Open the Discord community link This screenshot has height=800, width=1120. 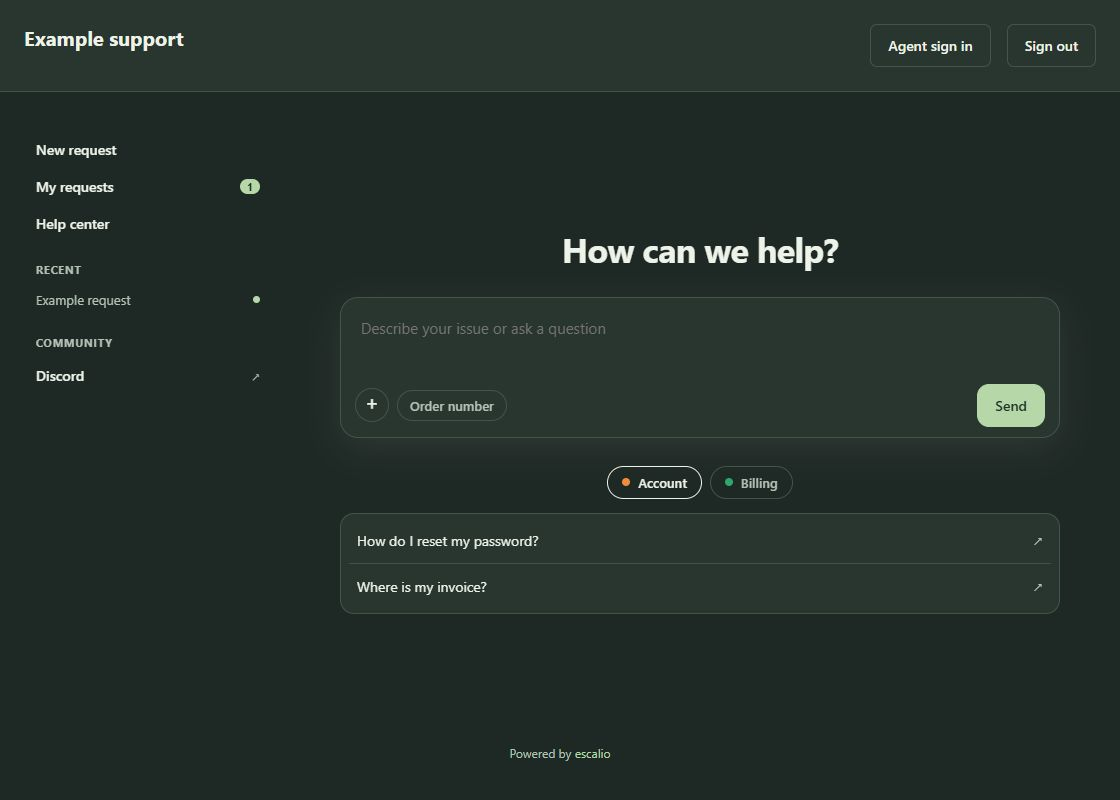pos(148,376)
